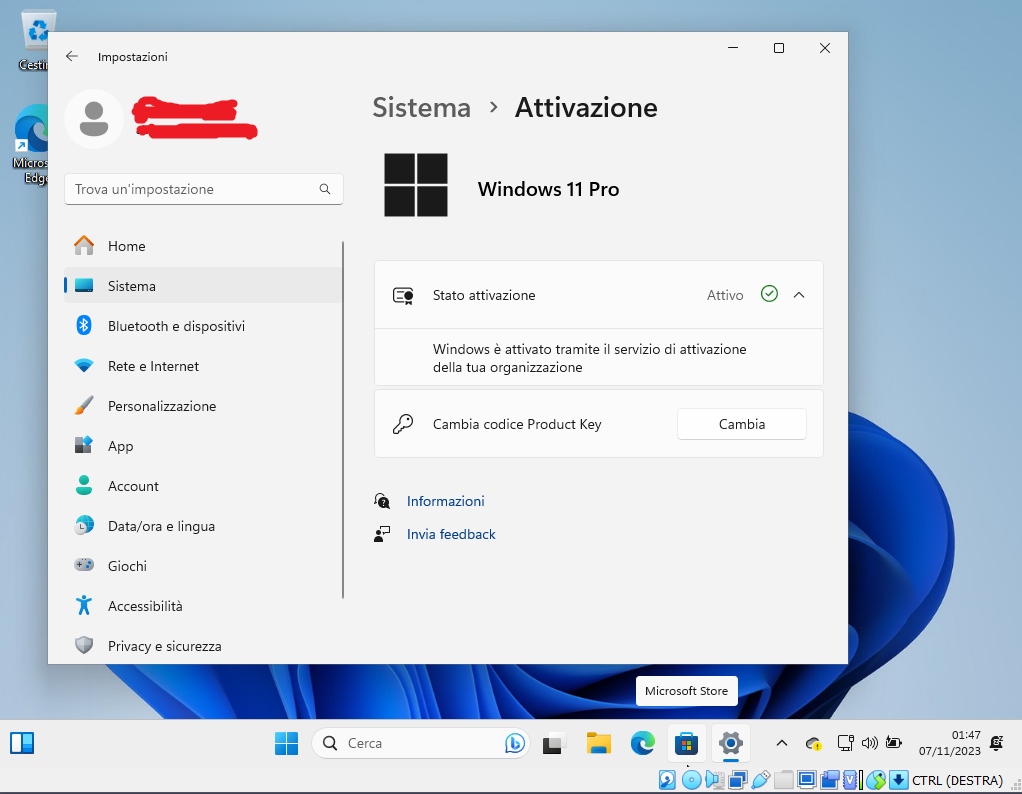This screenshot has height=794, width=1022.
Task: Open Giochi settings
Action: point(203,566)
